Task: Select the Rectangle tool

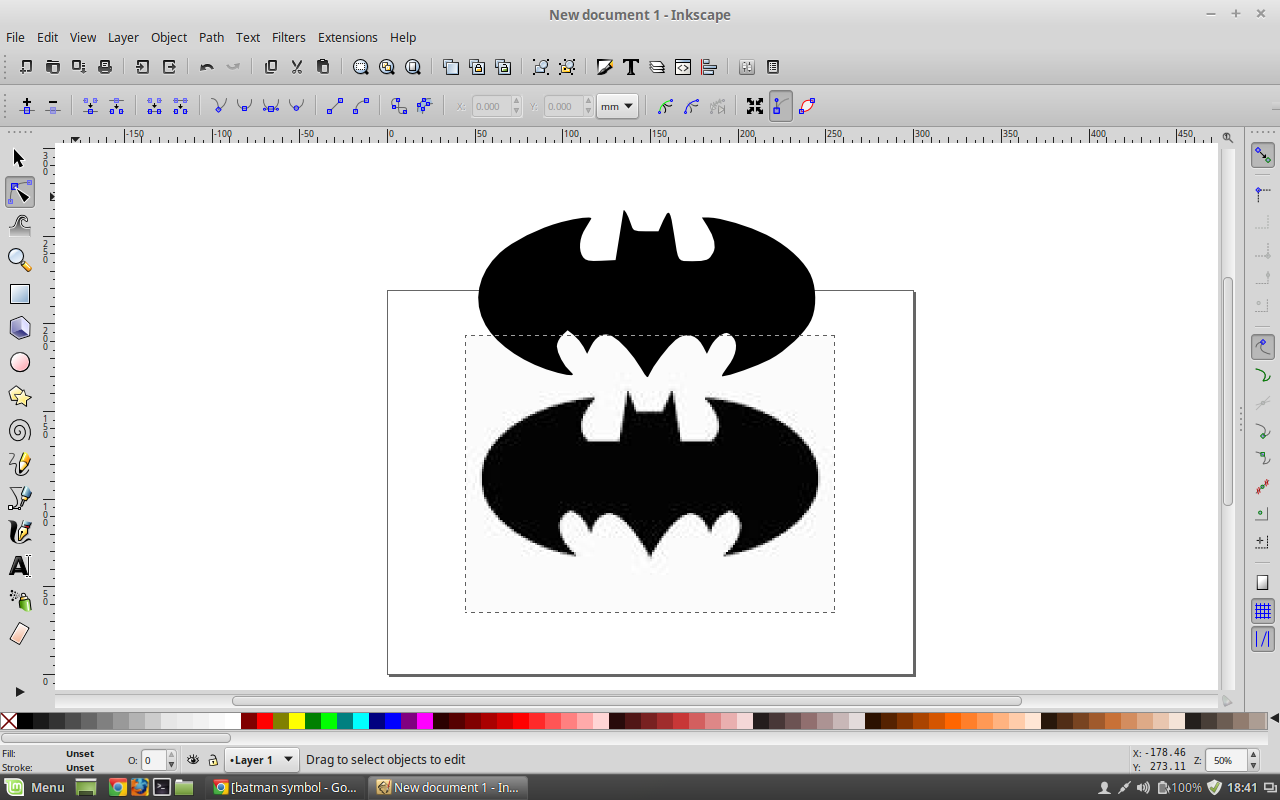Action: coord(19,294)
